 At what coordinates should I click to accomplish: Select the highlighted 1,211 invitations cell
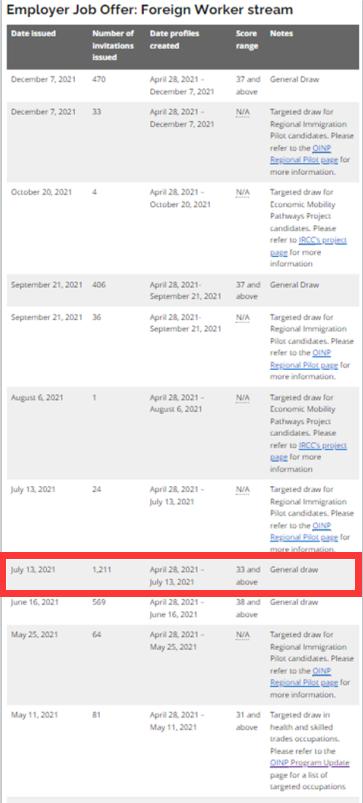click(102, 569)
